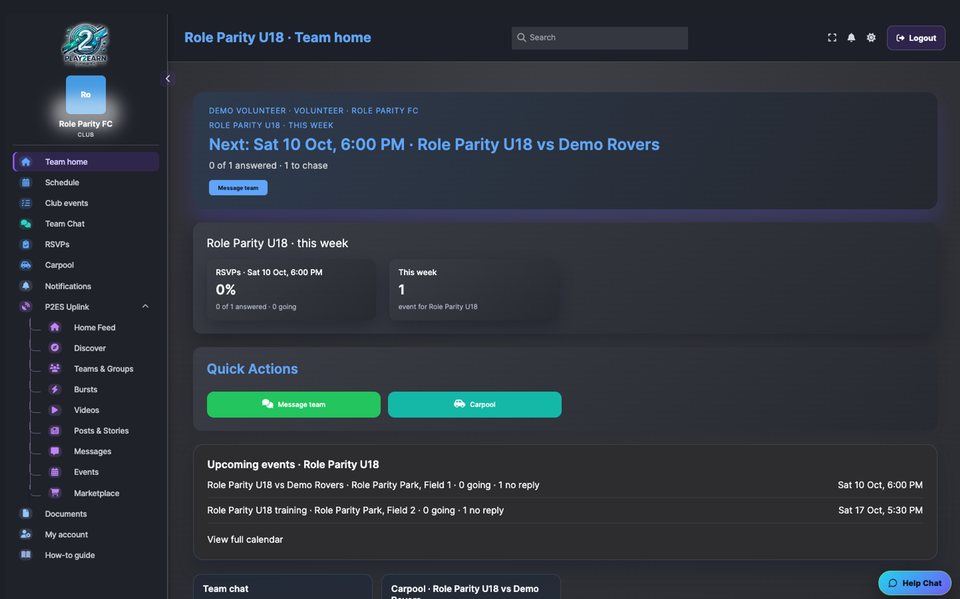
Task: Click the green Message team quick action
Action: click(293, 405)
